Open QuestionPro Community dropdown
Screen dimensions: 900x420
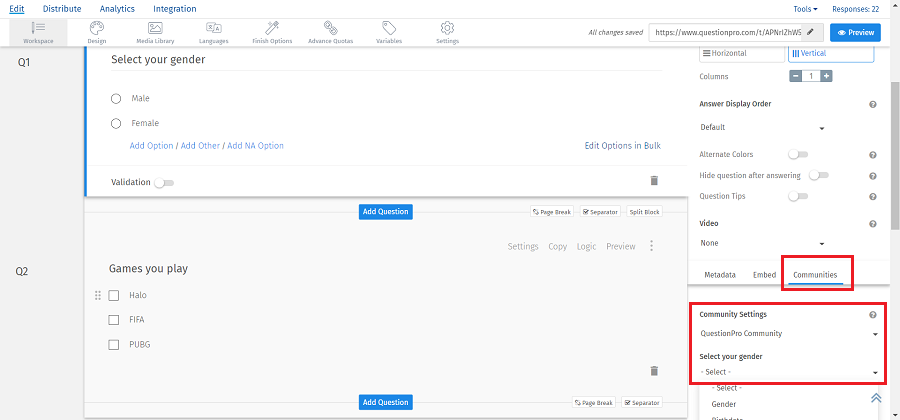tap(789, 333)
